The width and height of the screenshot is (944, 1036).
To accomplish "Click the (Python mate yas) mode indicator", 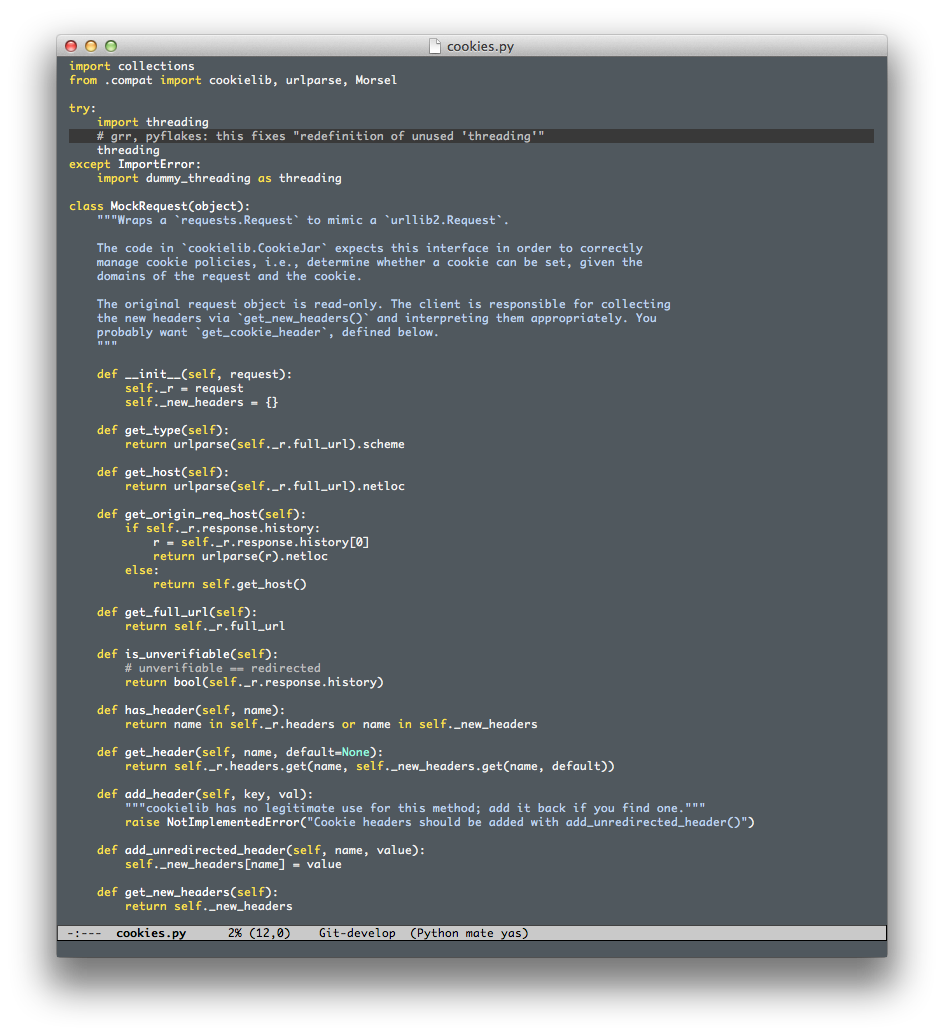I will (470, 933).
